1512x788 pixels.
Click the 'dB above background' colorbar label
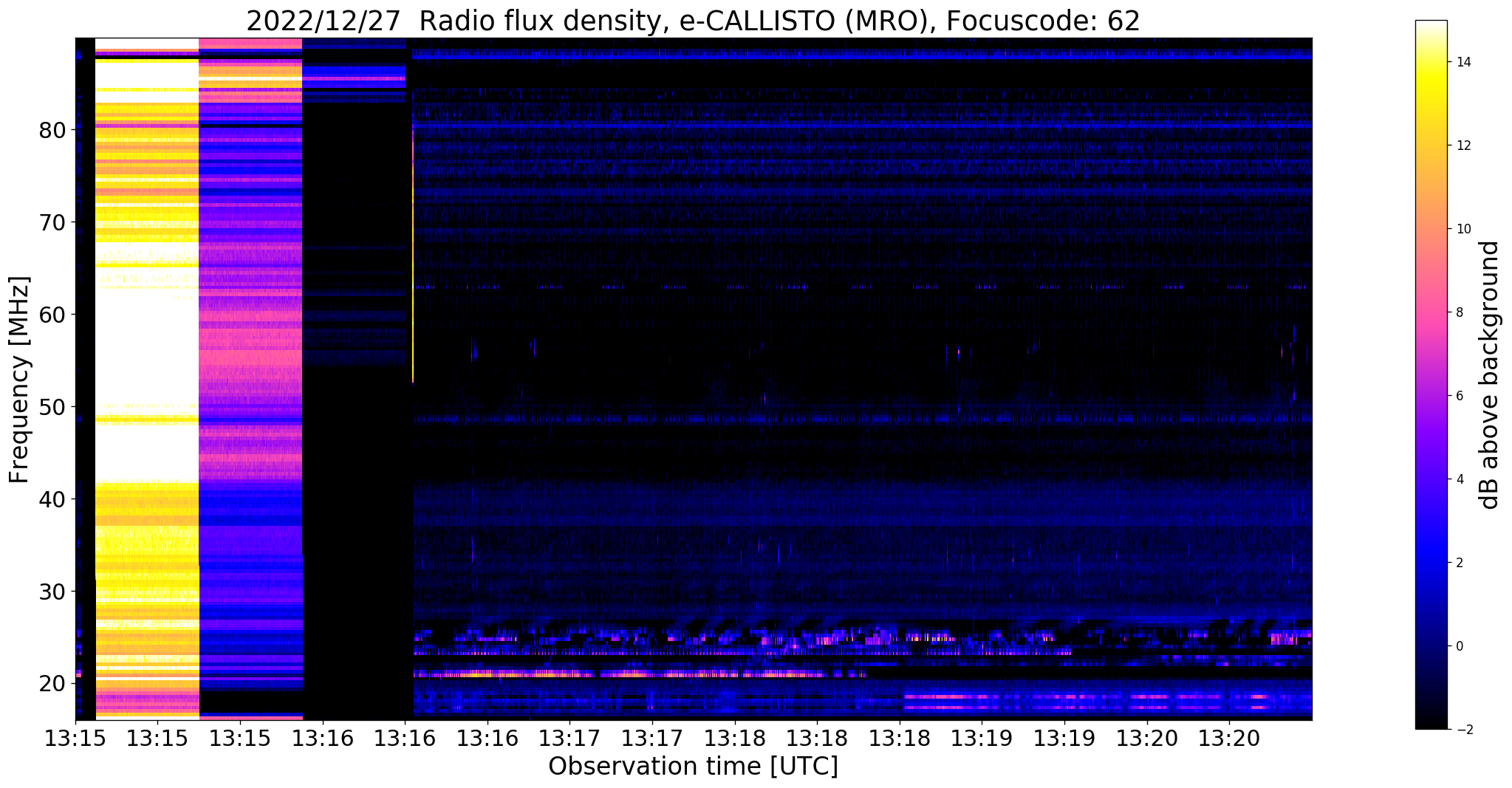coord(1490,375)
